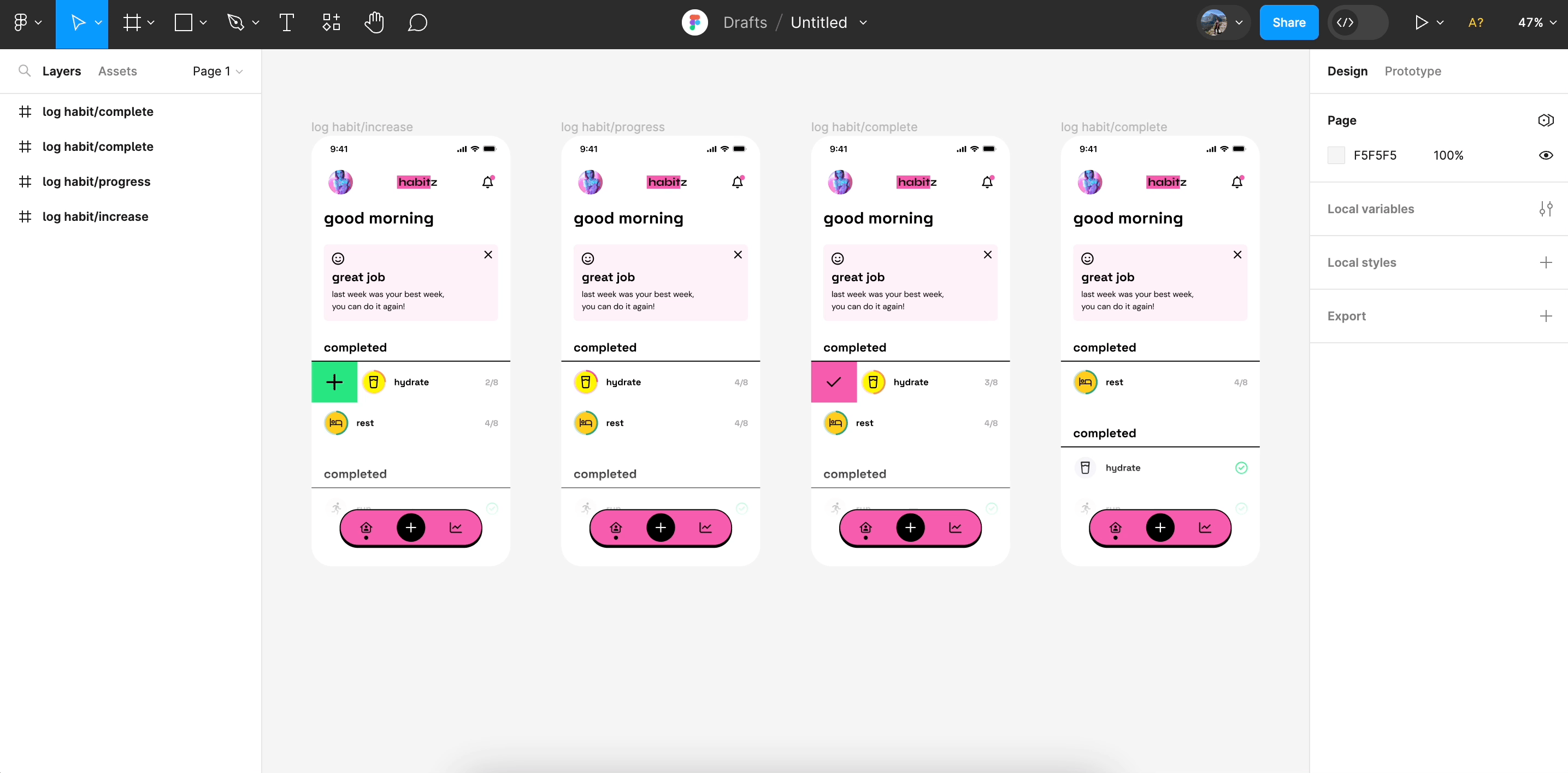Click the Share button

point(1290,22)
